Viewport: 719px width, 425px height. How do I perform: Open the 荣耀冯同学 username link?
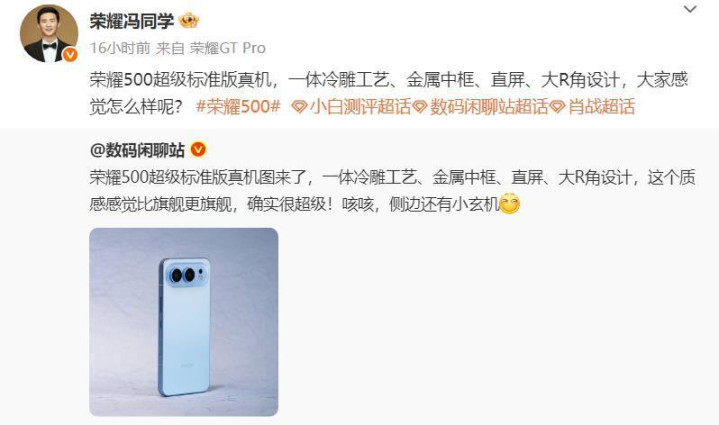pyautogui.click(x=132, y=21)
